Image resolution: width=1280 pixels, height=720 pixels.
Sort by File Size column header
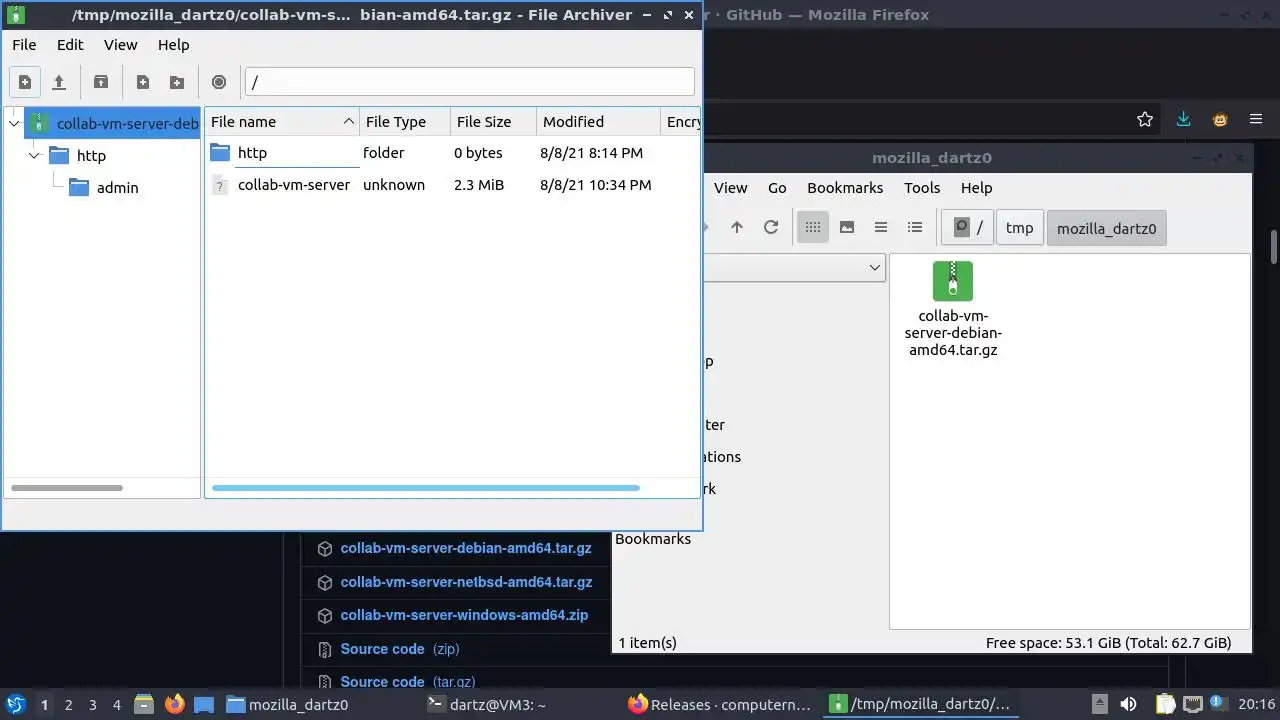click(x=493, y=122)
